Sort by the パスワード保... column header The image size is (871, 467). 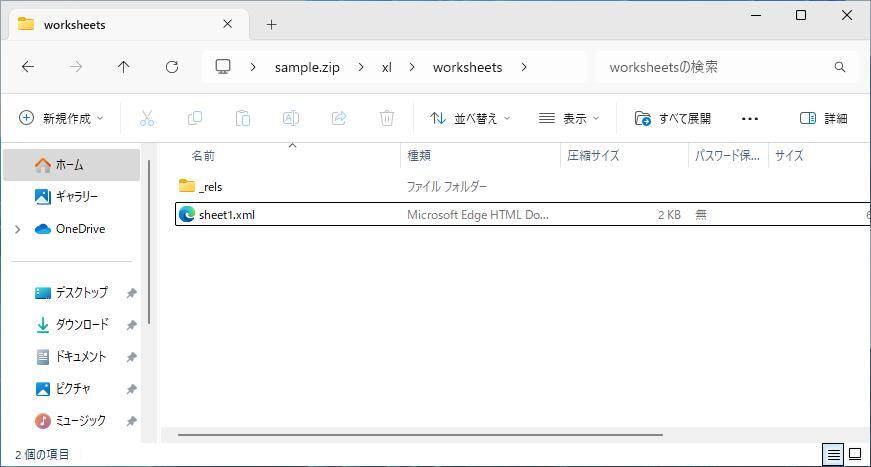[x=728, y=155]
